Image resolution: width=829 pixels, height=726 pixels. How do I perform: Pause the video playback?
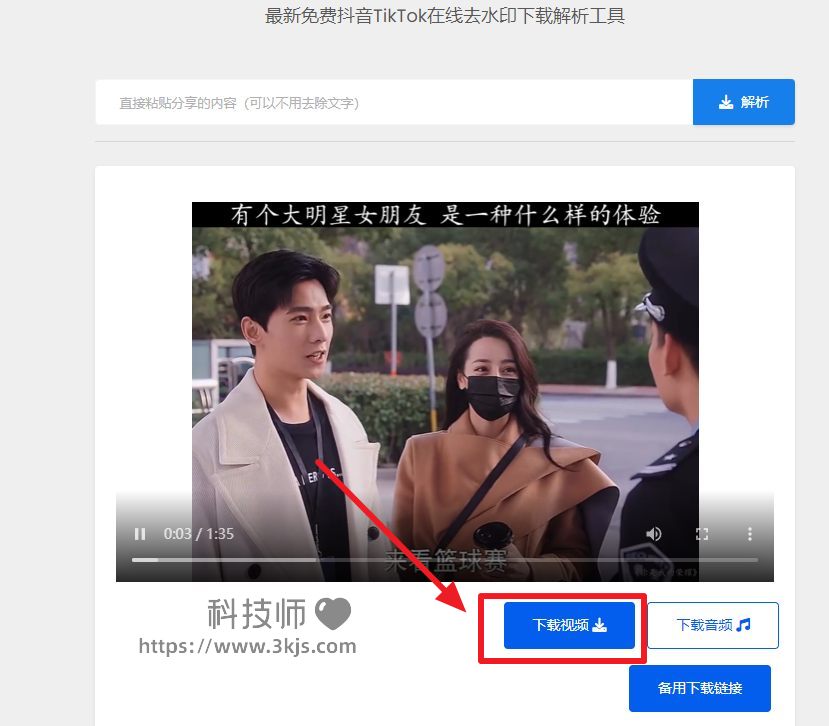coord(140,534)
